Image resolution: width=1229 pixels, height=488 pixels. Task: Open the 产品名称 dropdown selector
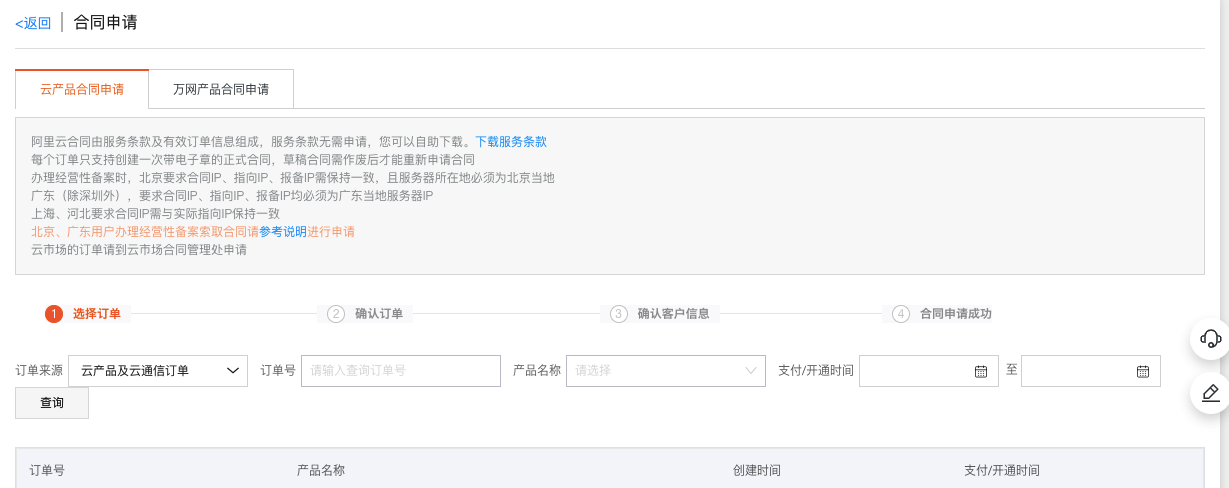point(655,371)
